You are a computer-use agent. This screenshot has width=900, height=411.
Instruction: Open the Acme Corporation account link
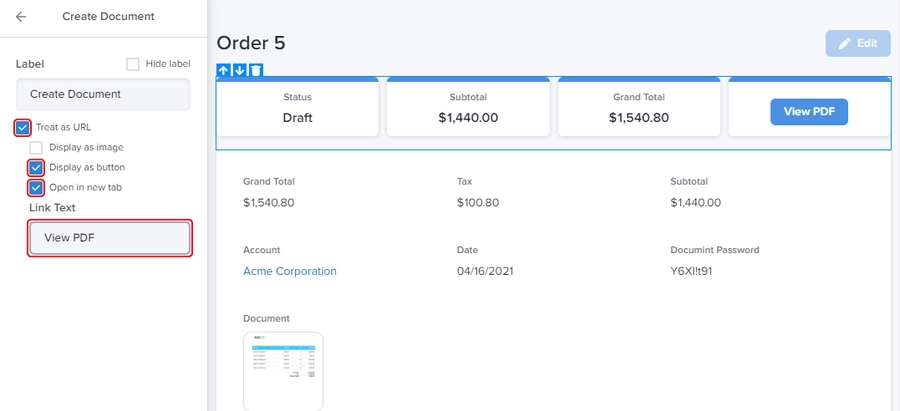pos(290,271)
